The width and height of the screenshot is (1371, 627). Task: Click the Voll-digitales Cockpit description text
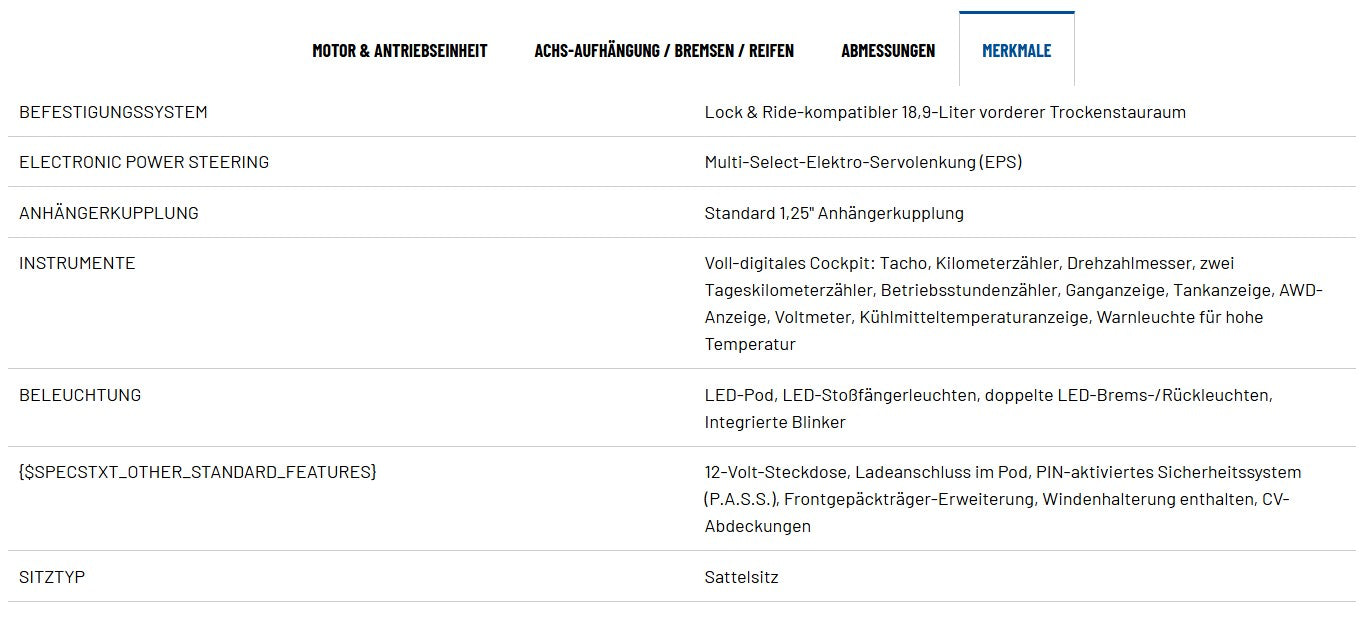[1014, 304]
